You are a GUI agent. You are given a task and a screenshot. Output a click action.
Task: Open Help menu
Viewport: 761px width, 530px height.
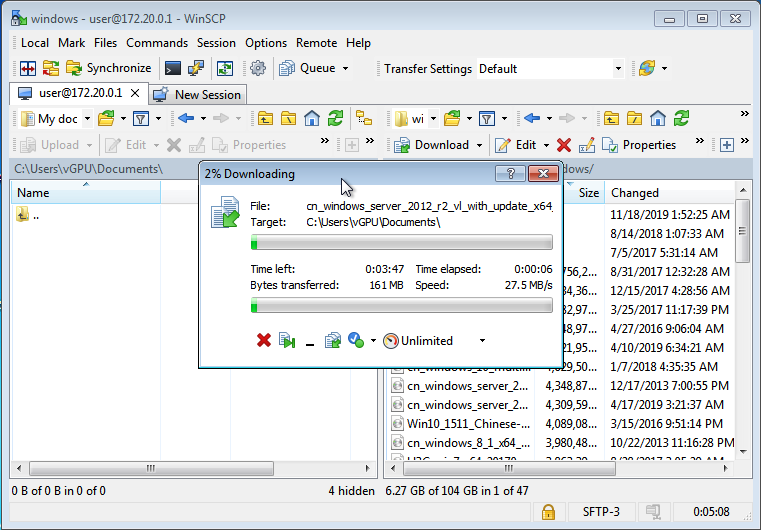pos(358,43)
